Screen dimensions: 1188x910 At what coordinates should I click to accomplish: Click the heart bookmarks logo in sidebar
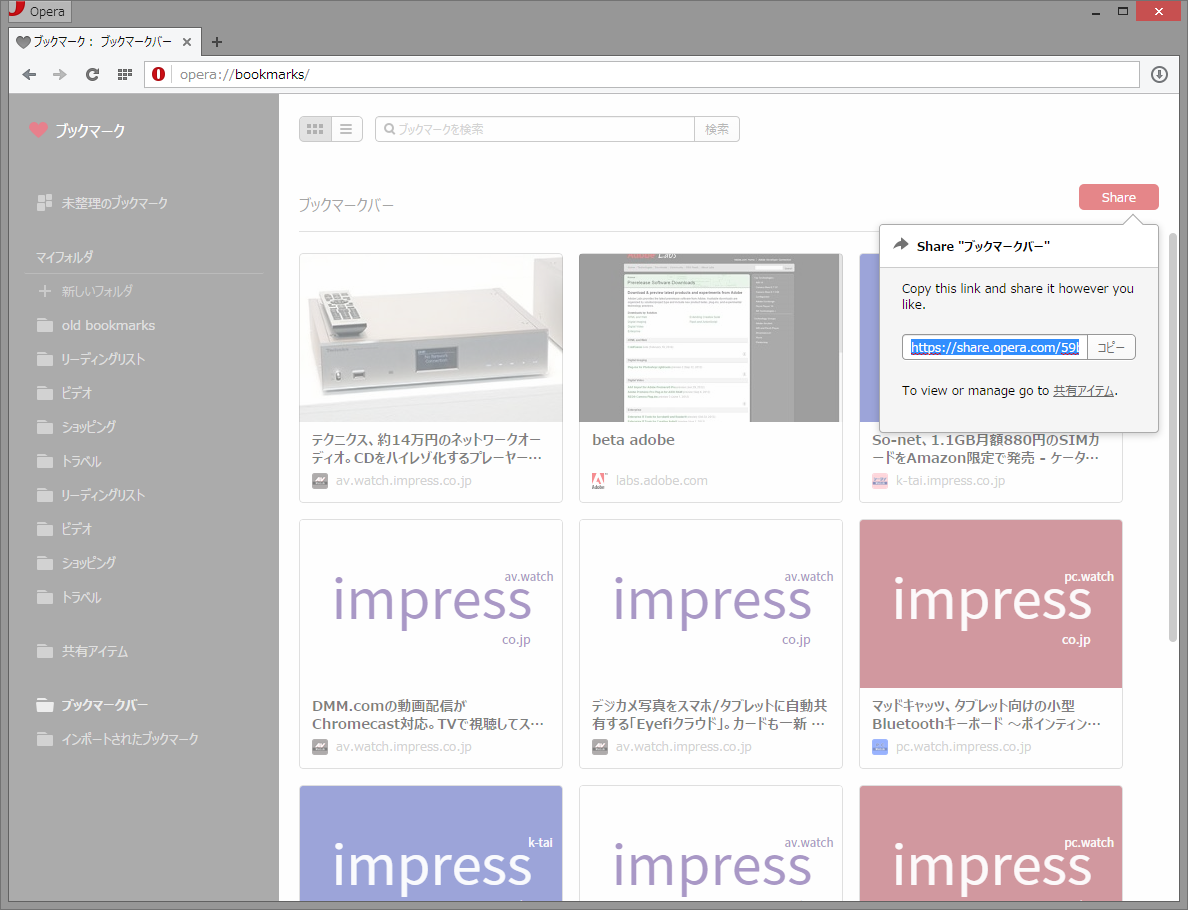point(38,130)
